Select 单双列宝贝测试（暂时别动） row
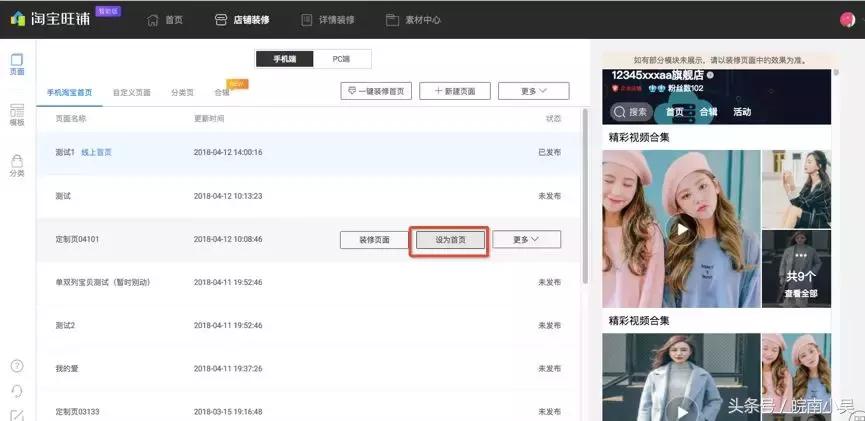Screen dimensions: 865x421 click(x=308, y=282)
